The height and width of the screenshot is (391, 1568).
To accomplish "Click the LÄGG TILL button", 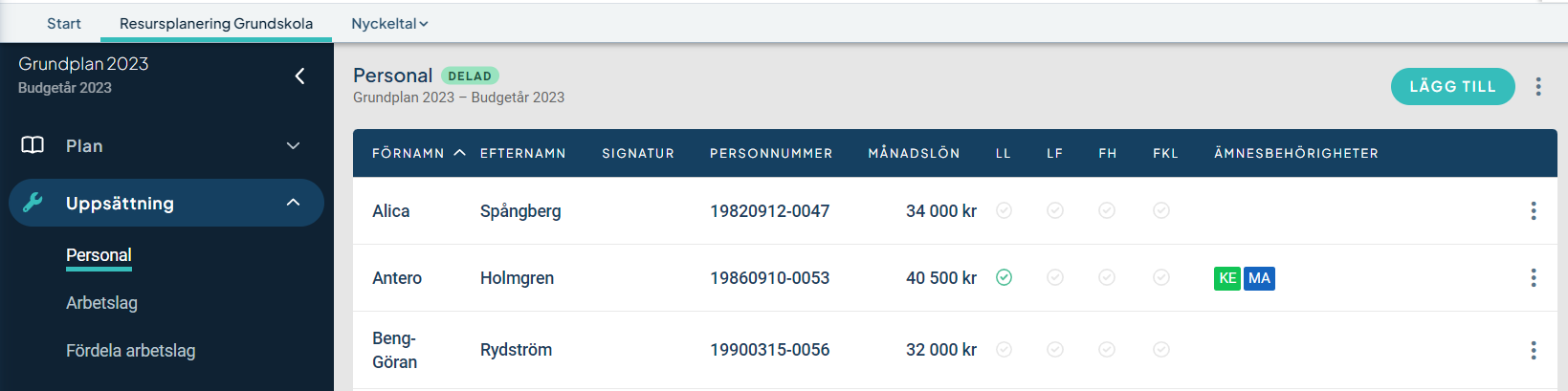I will (1452, 86).
